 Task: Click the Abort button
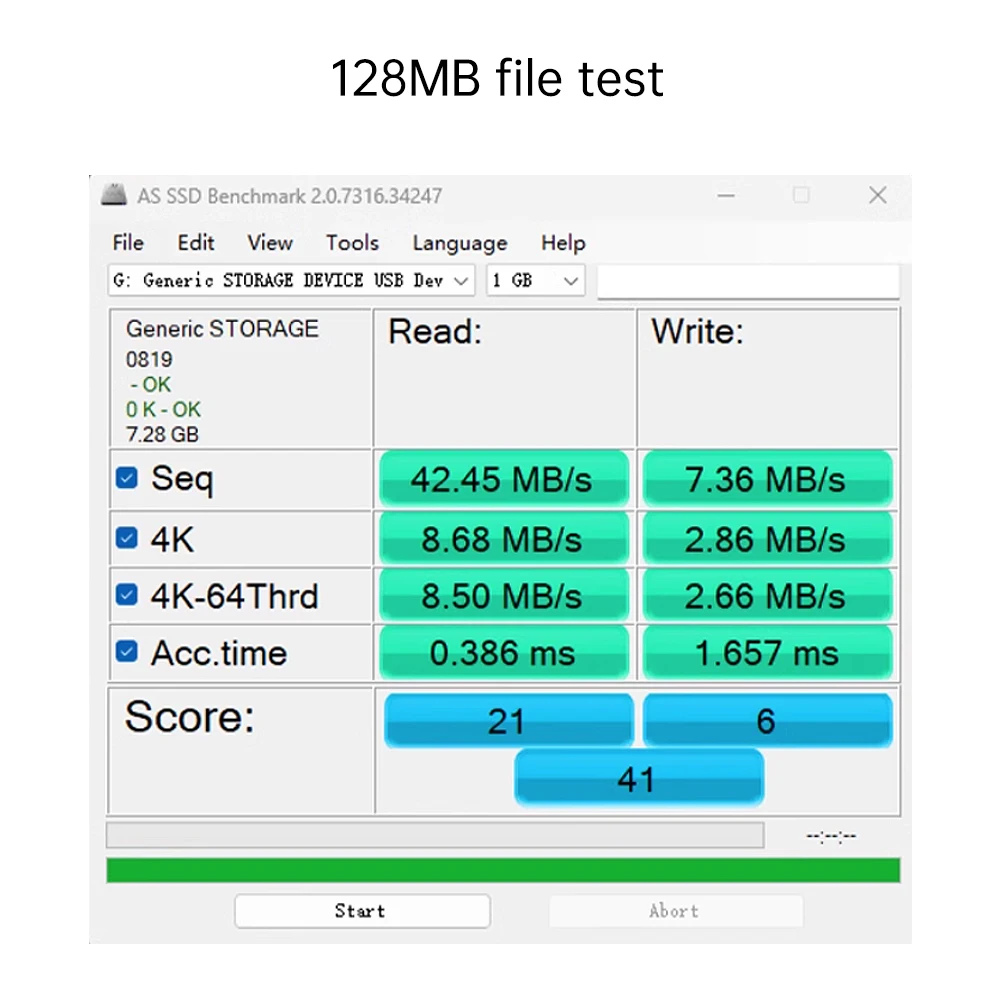(675, 911)
